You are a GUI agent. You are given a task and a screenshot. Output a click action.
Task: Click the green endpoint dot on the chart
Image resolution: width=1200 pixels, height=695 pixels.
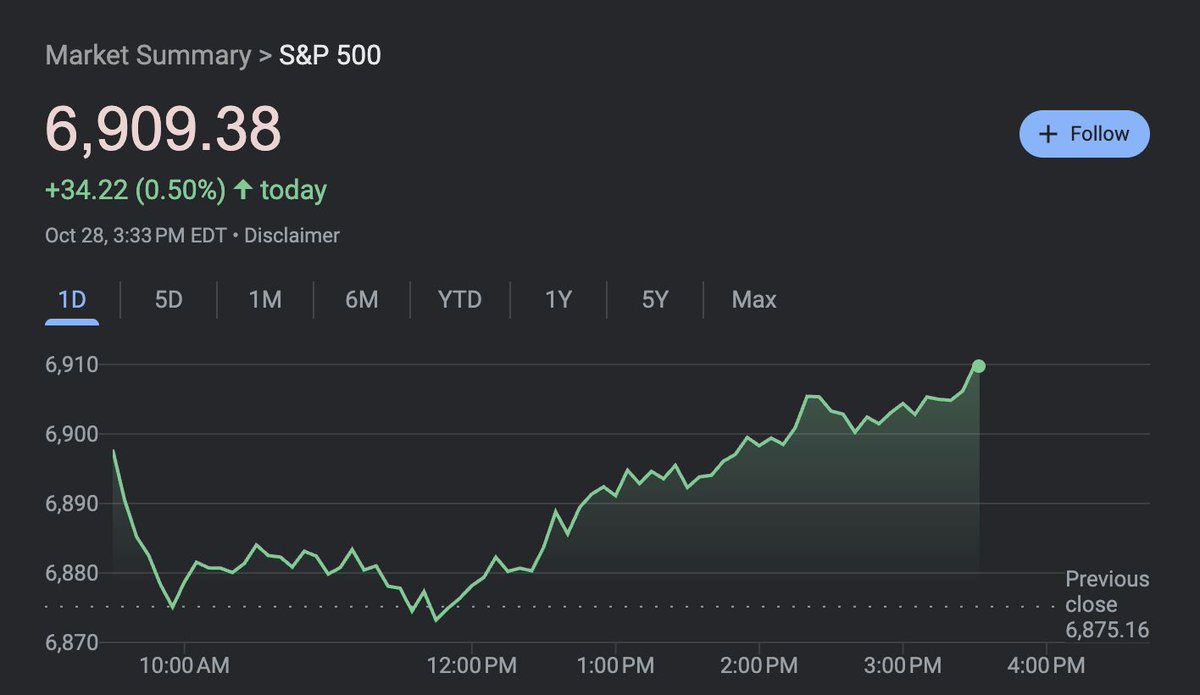[x=978, y=366]
